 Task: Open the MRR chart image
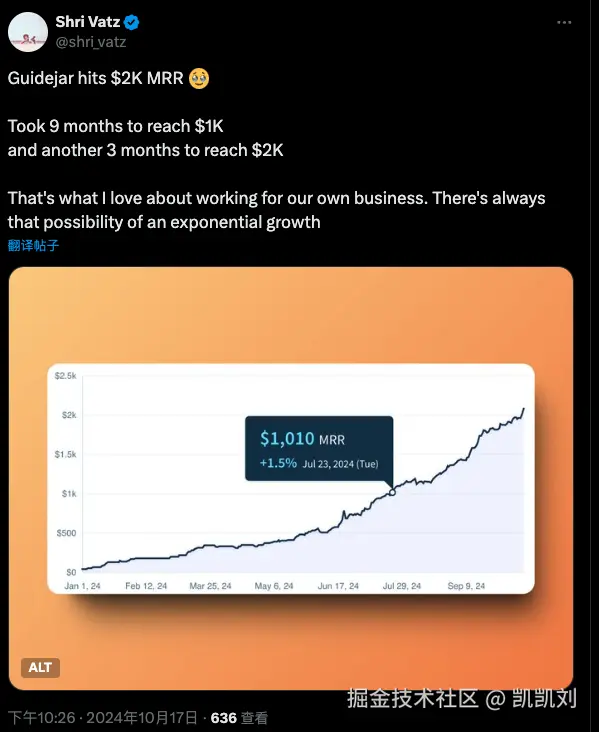(291, 478)
